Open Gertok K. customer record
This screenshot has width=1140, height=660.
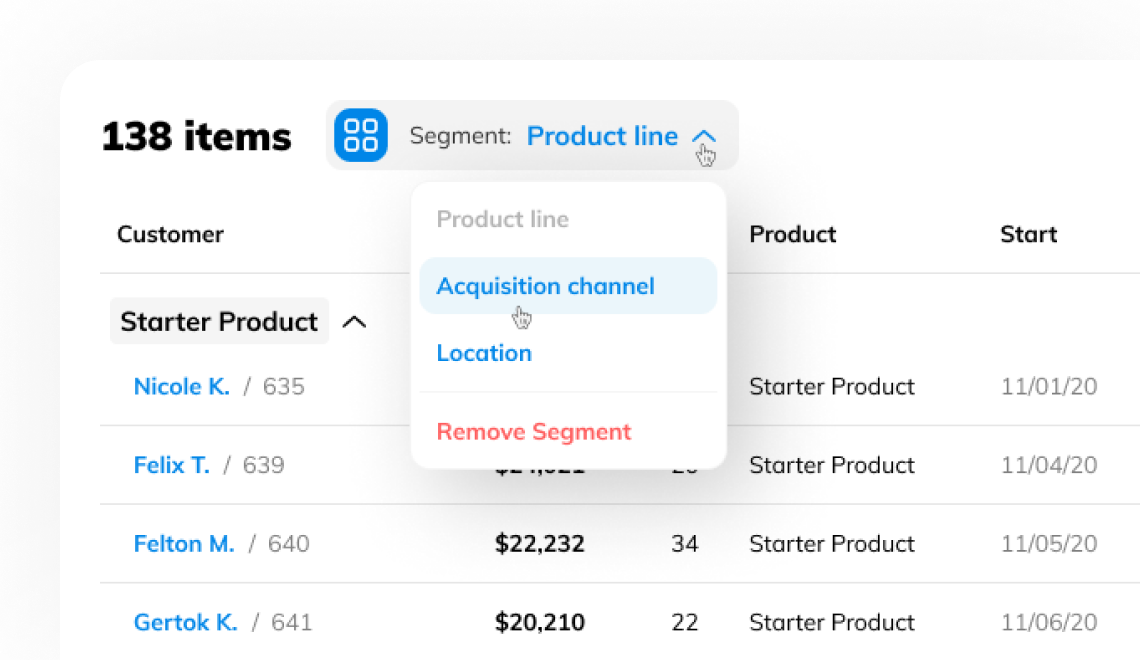[186, 622]
